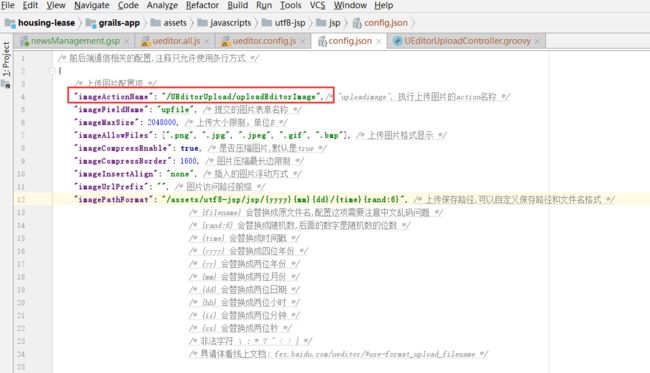Click line number 4 in gutter
The image size is (650, 373).
pos(23,97)
